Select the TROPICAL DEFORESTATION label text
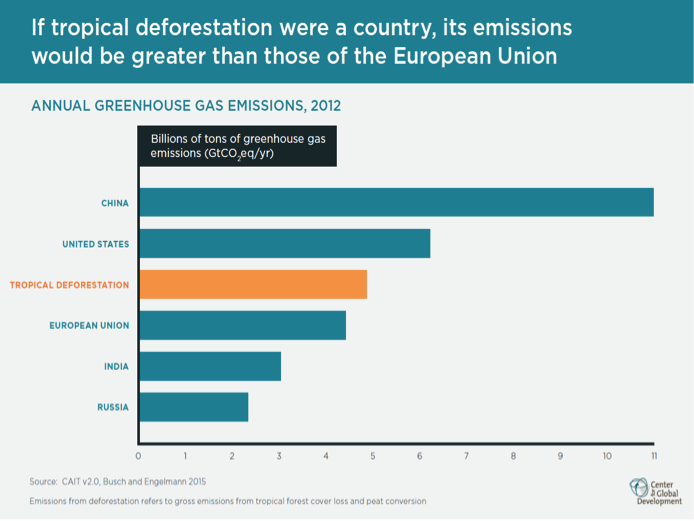Screen dimensions: 694x521 click(x=69, y=285)
